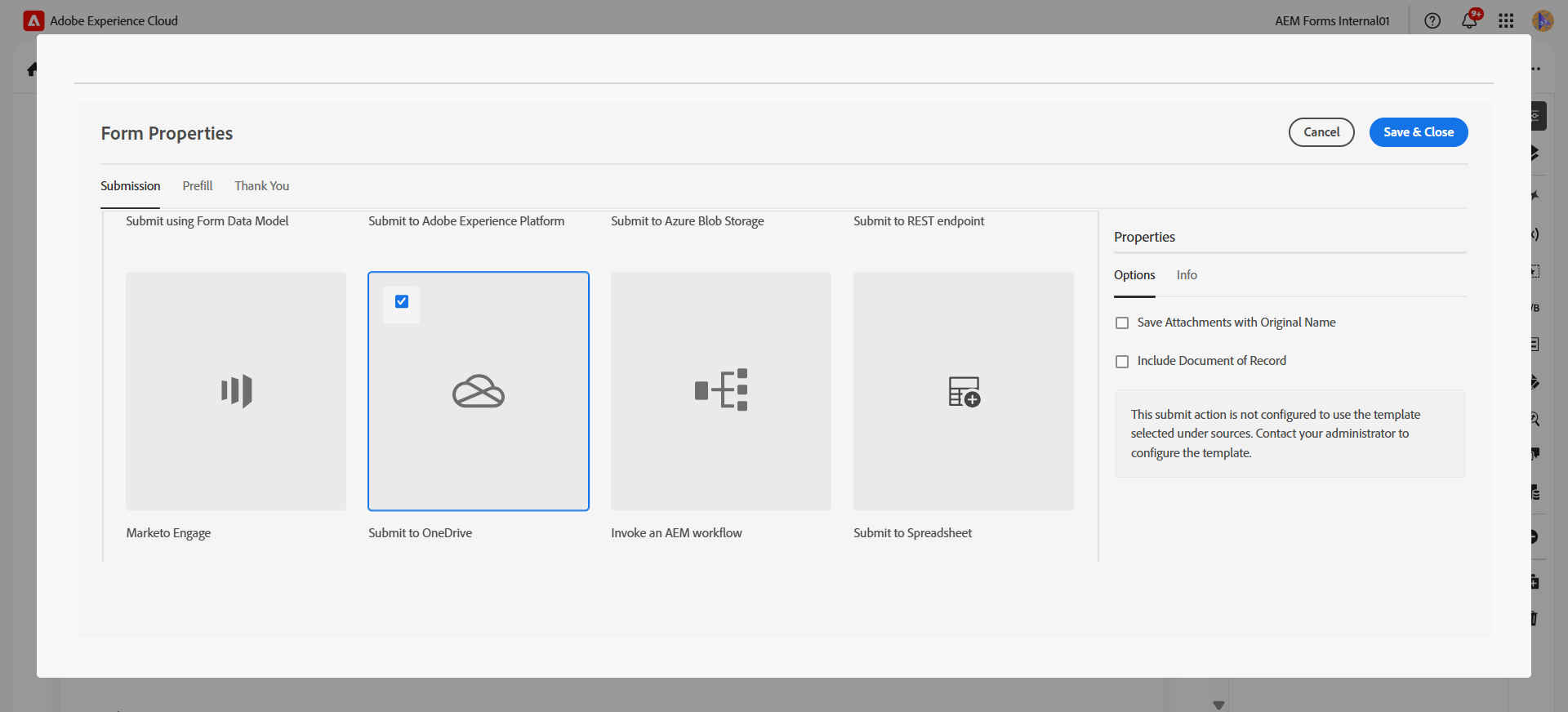The width and height of the screenshot is (1568, 712).
Task: Click the Marketo Engage label
Action: (x=168, y=533)
